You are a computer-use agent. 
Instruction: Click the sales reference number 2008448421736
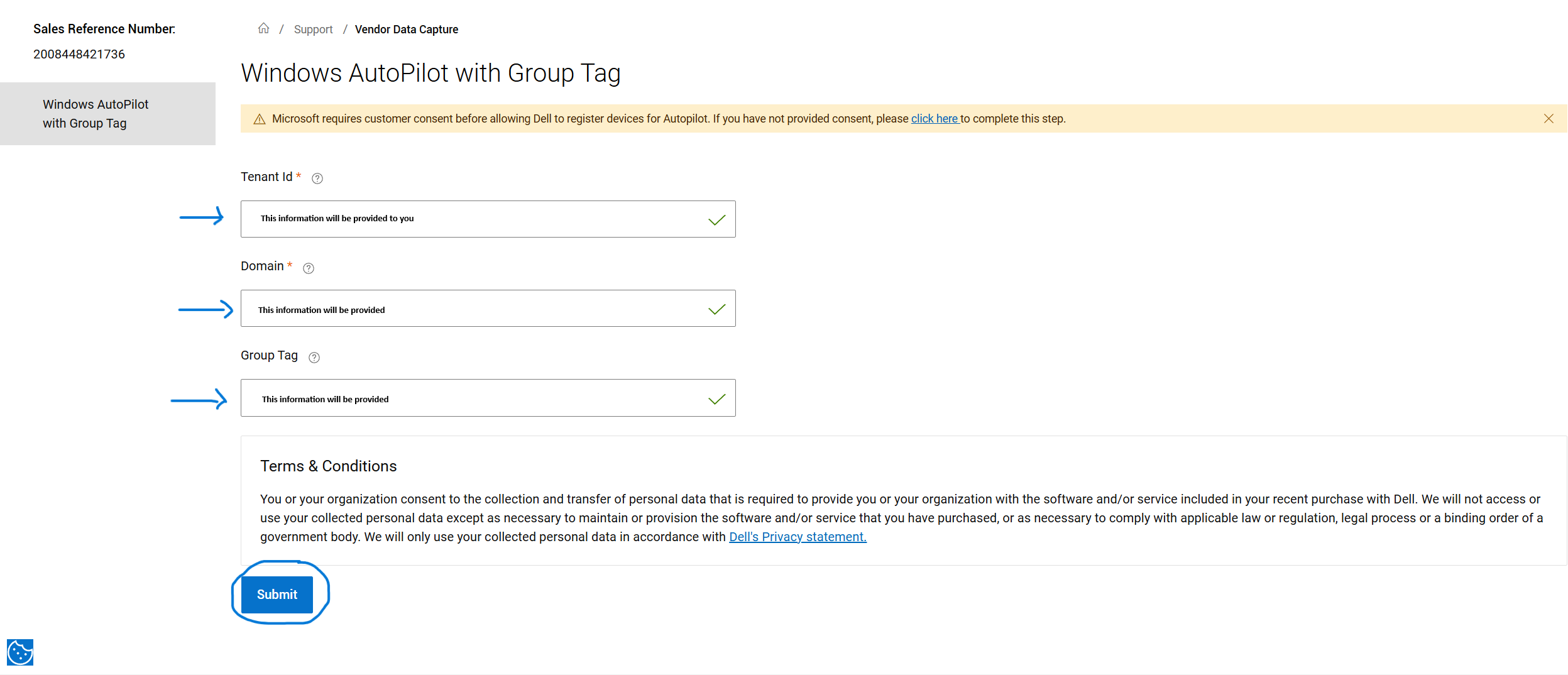[x=79, y=55]
